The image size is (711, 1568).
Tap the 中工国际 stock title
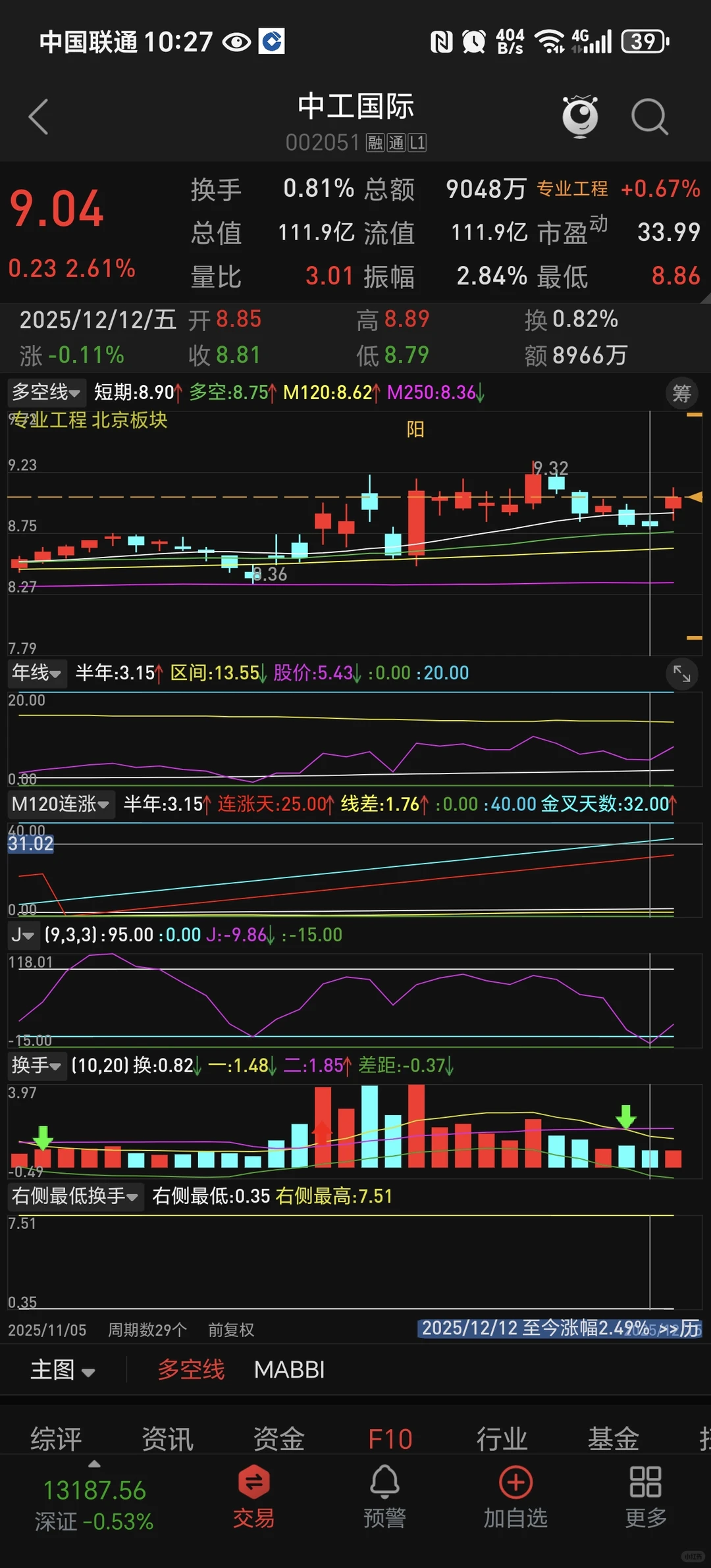(355, 106)
